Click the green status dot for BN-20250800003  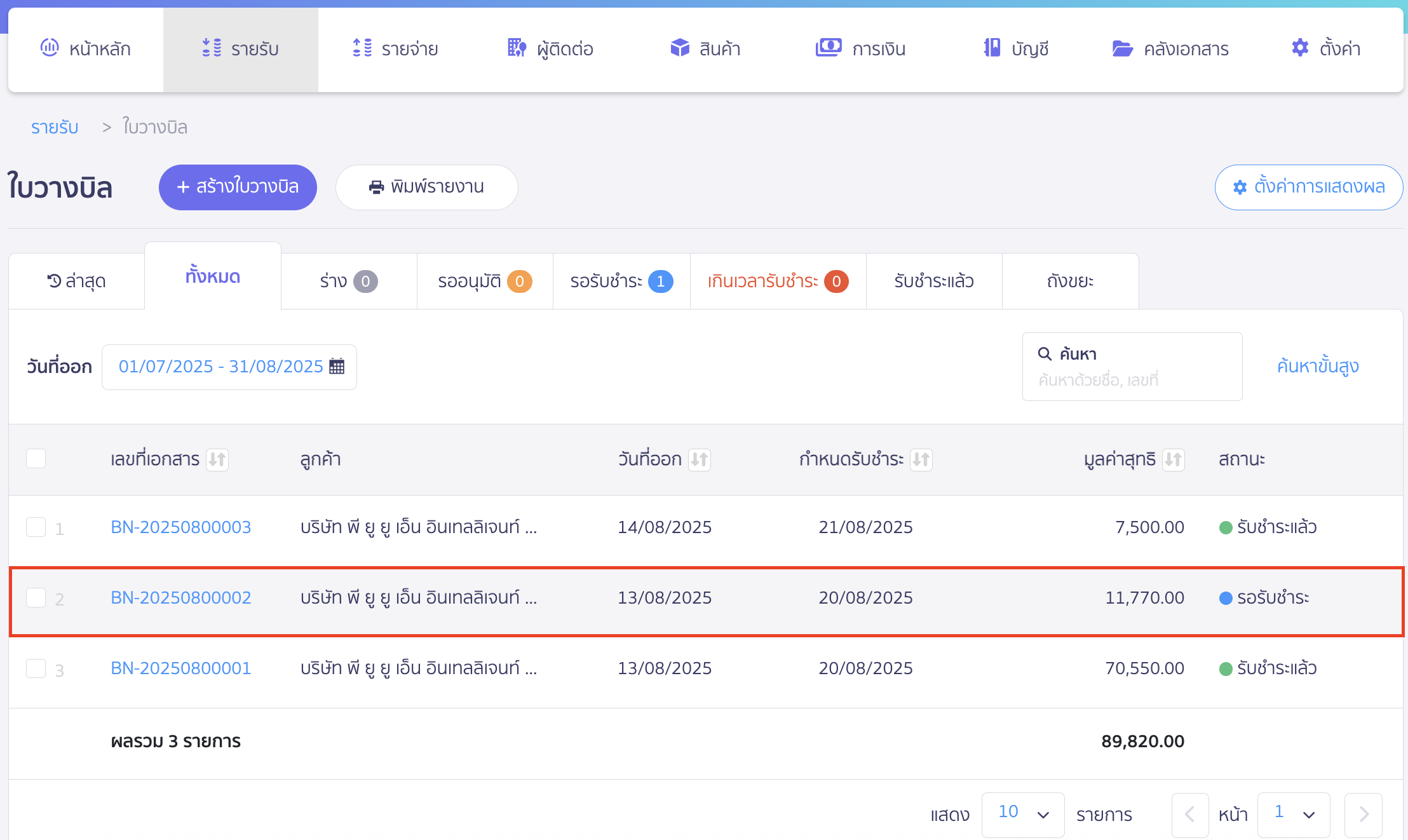1226,528
